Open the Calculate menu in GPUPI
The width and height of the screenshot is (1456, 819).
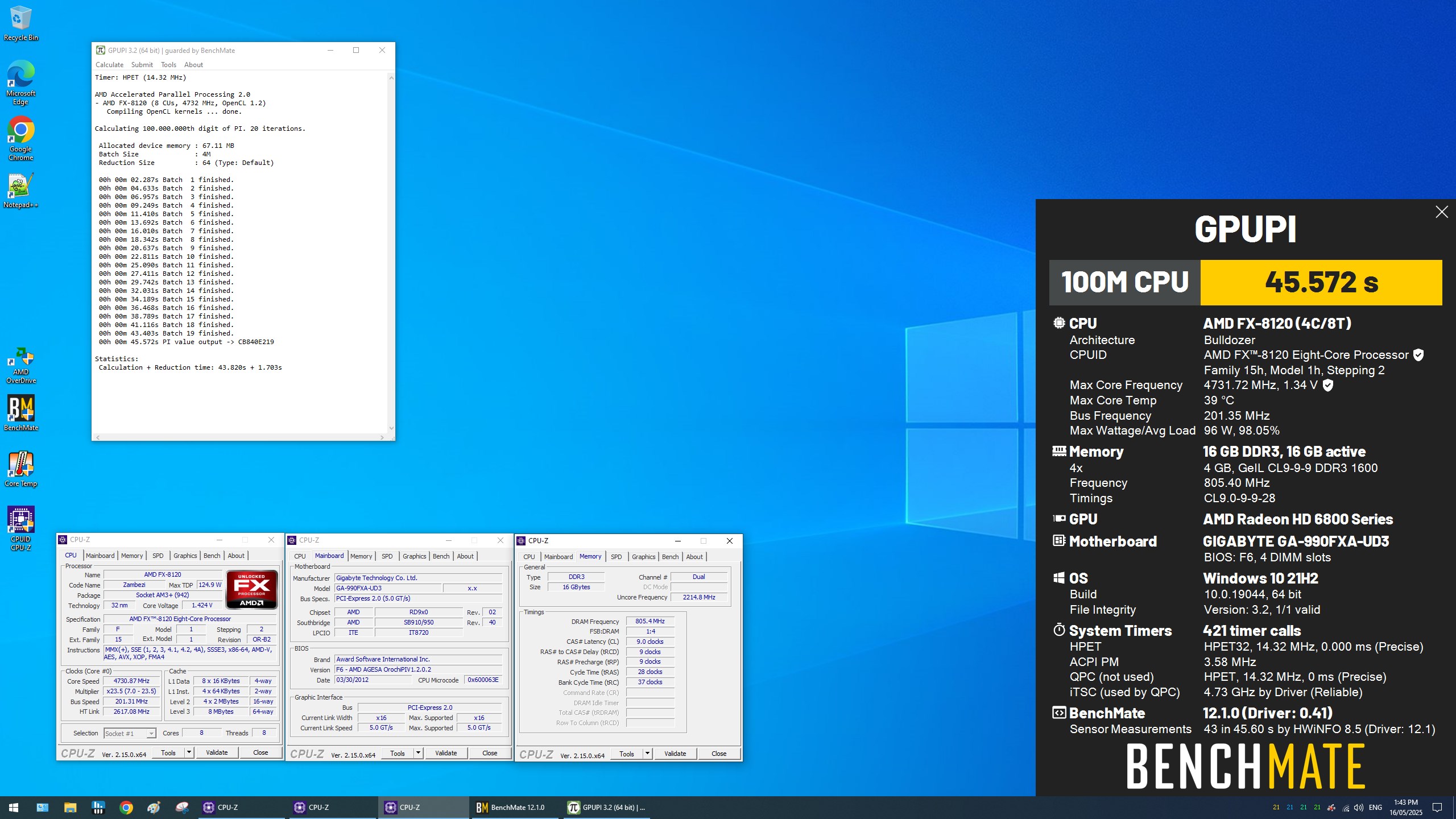(109, 65)
